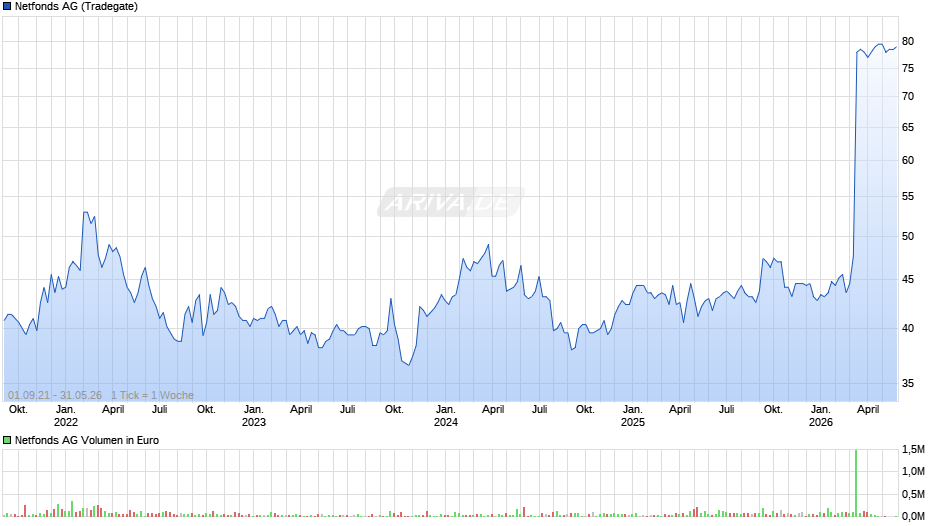The image size is (940, 526).
Task: Click the price axis label 65
Action: pos(908,127)
